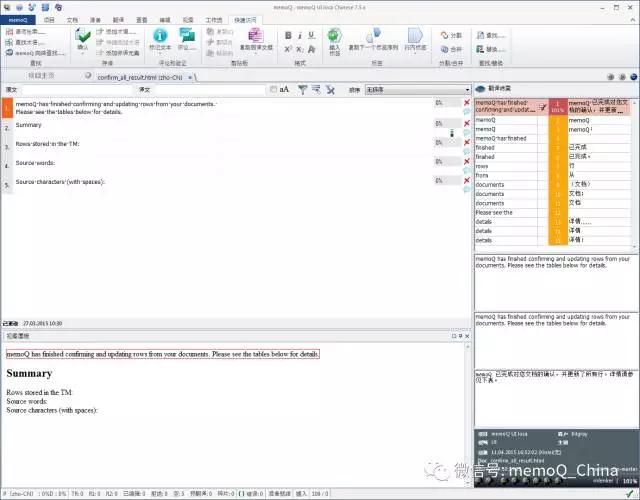Select the 'rows' translation results entry
The height and width of the screenshot is (500, 640).
553,166
